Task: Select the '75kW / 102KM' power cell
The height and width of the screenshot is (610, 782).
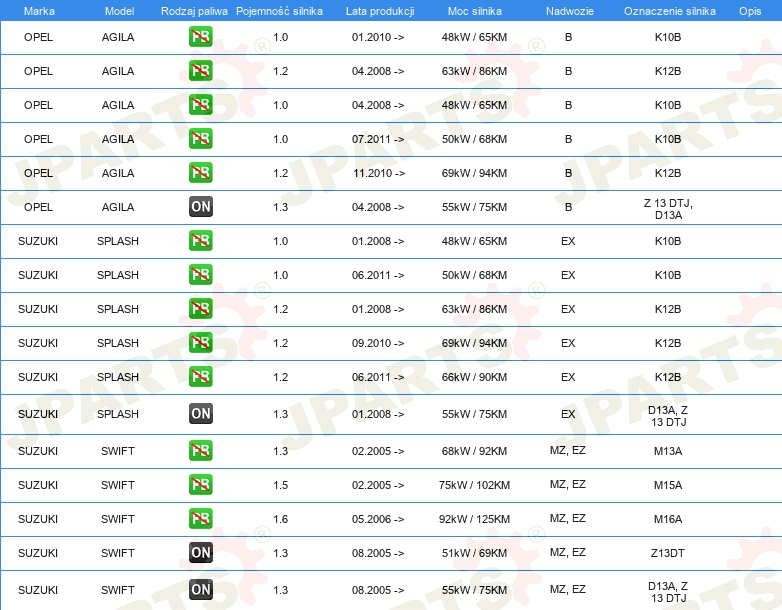Action: click(474, 485)
